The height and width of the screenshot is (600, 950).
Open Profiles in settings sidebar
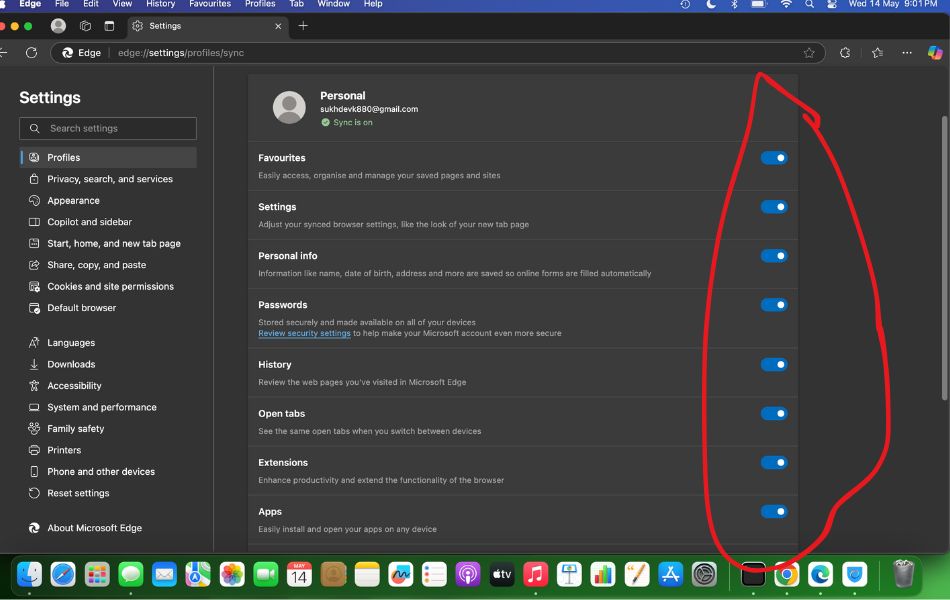pyautogui.click(x=109, y=158)
